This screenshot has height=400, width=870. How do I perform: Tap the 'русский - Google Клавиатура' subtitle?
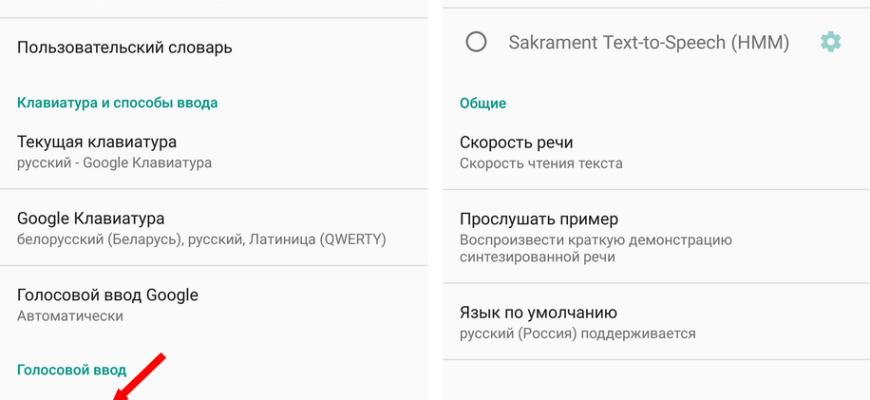[114, 162]
